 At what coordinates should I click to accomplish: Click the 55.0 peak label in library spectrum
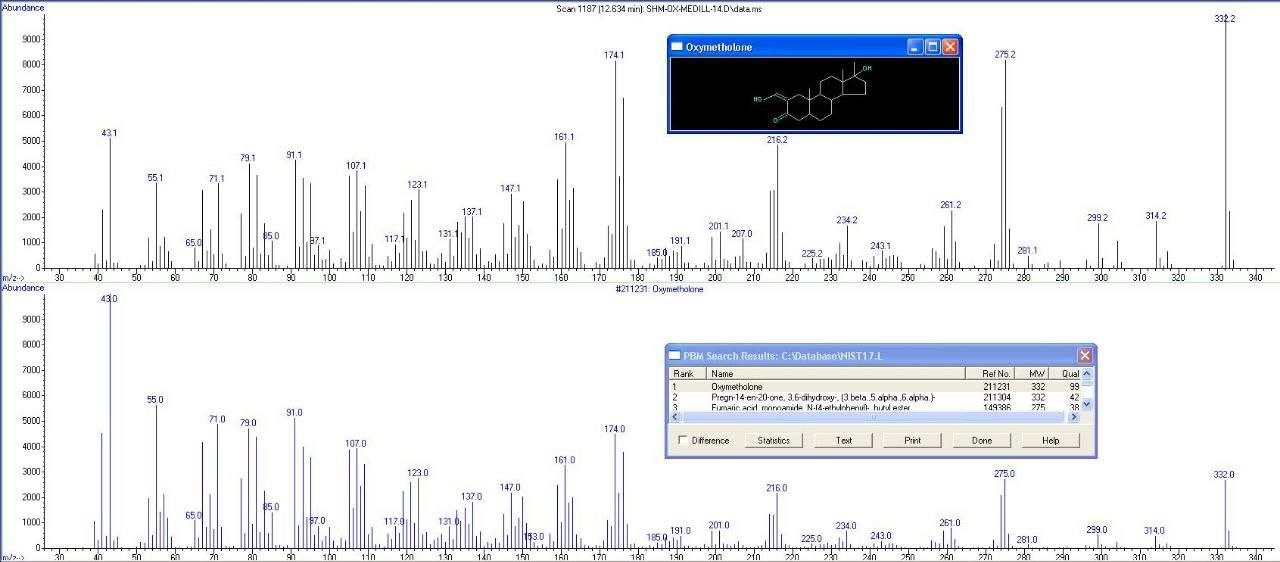(155, 400)
